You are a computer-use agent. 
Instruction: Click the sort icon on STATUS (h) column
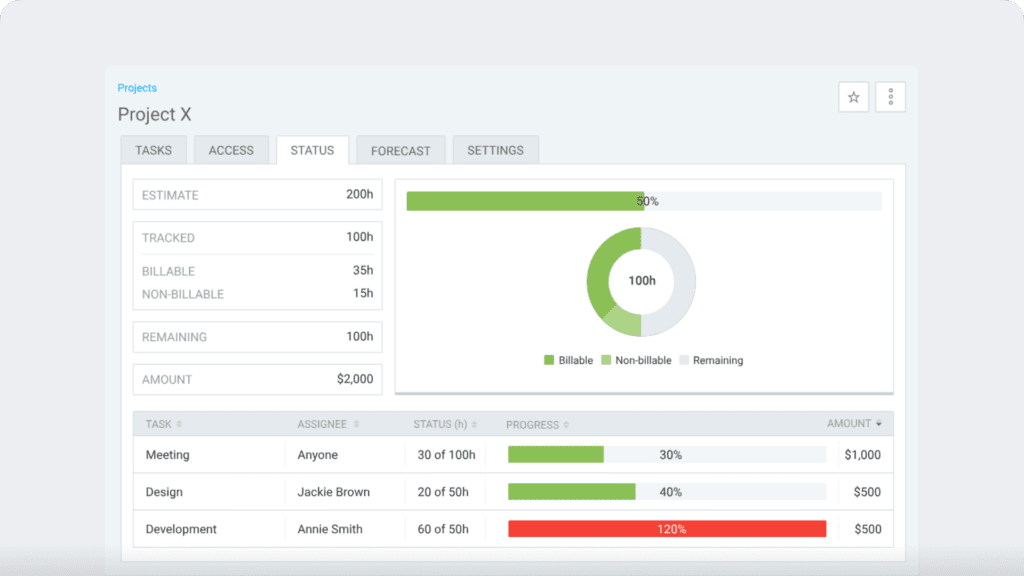[472, 424]
